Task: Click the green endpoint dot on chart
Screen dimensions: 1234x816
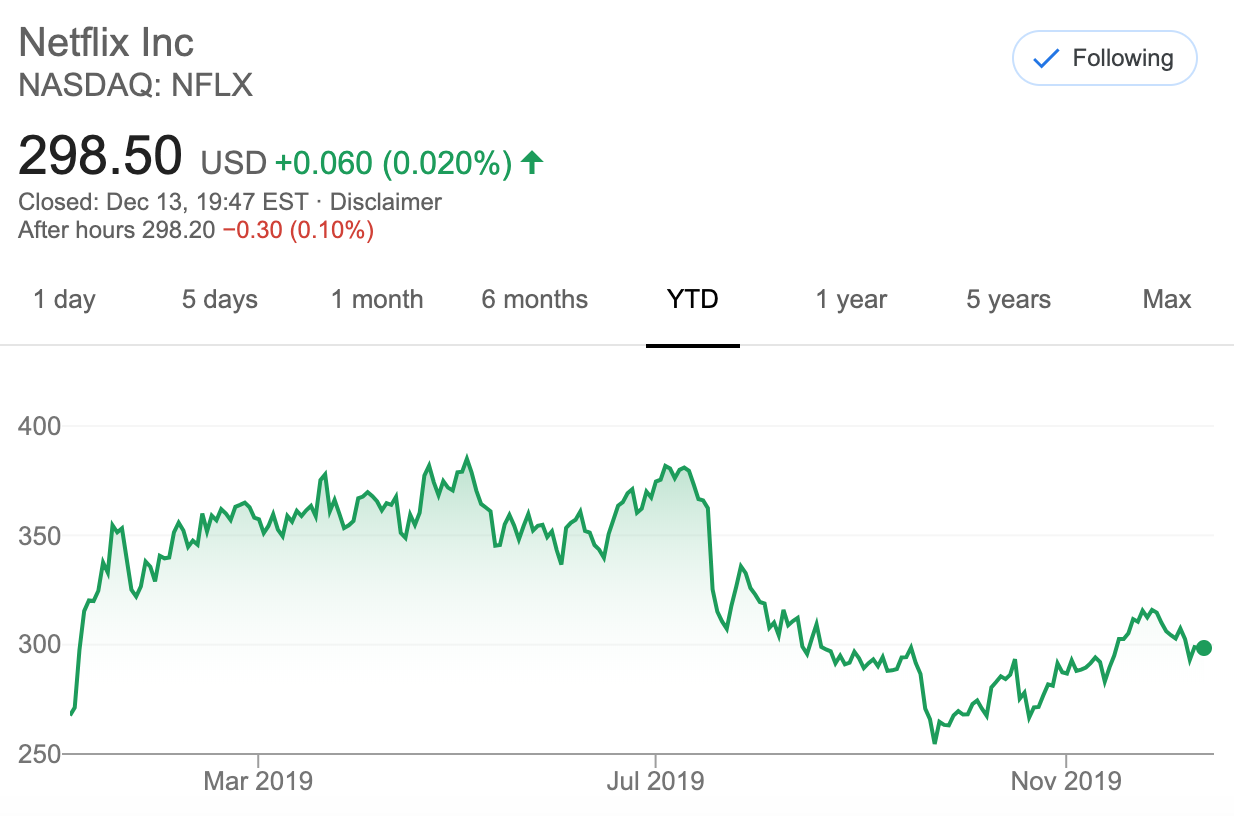Action: (x=1204, y=648)
